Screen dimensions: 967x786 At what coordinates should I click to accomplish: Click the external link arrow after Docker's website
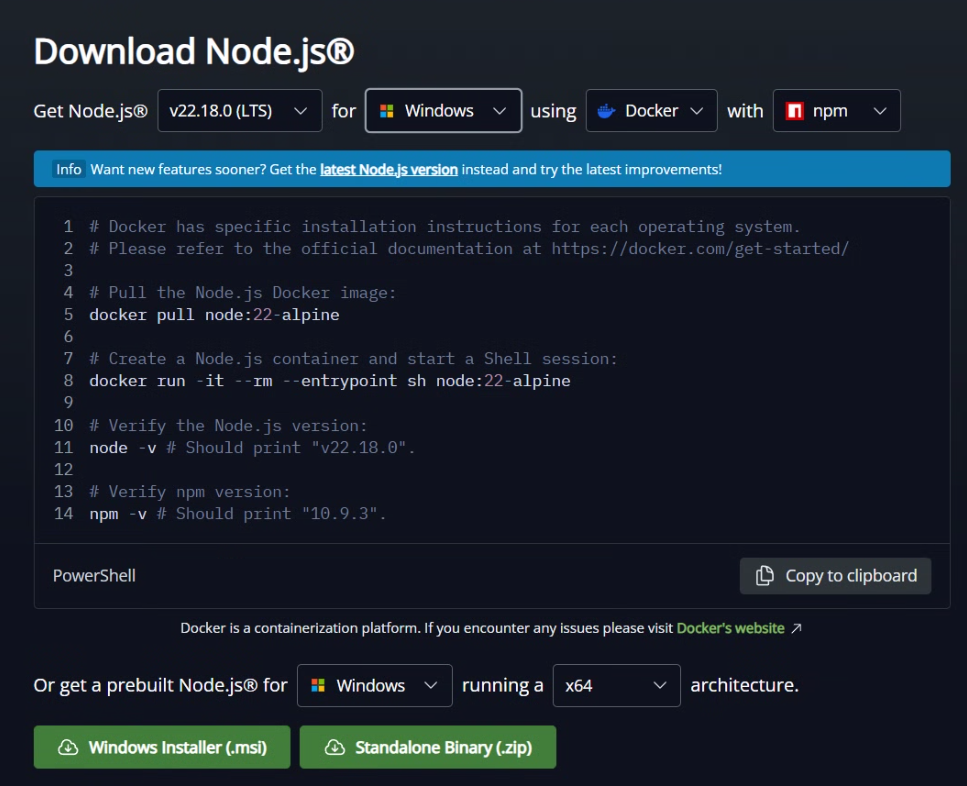click(x=796, y=628)
